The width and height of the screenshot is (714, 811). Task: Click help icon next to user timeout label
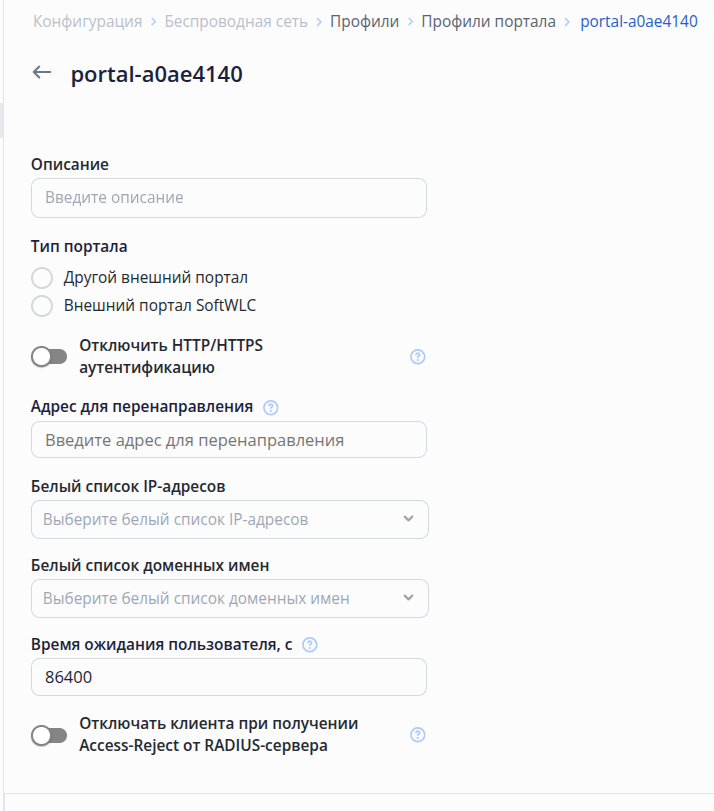click(x=310, y=645)
